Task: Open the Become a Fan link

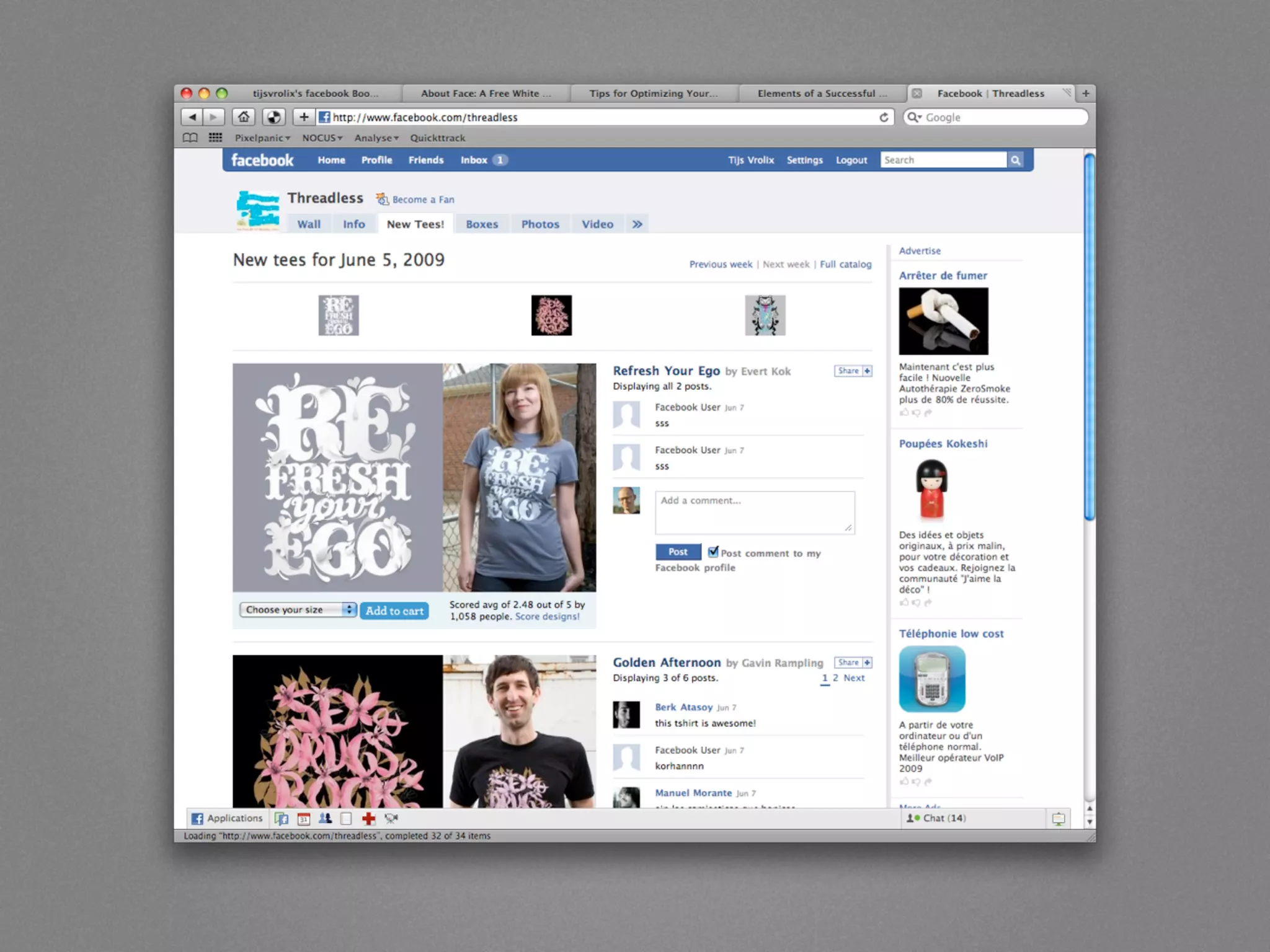Action: (422, 200)
